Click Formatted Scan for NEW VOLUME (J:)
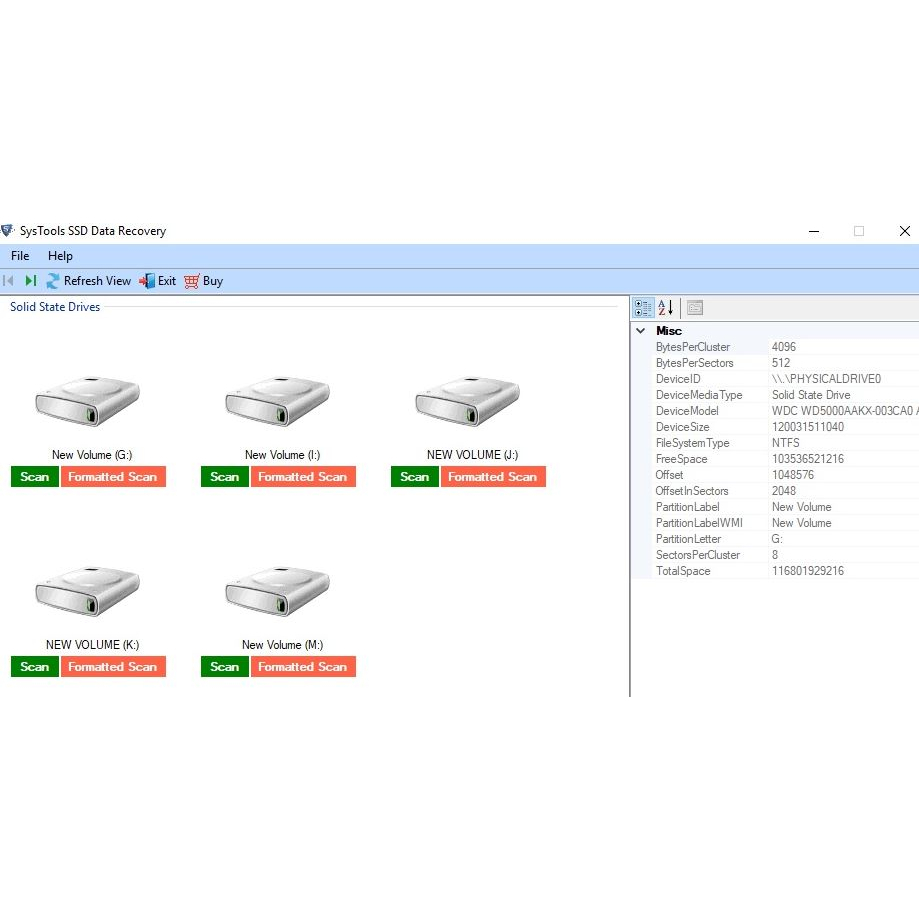The image size is (919, 919). [x=493, y=476]
